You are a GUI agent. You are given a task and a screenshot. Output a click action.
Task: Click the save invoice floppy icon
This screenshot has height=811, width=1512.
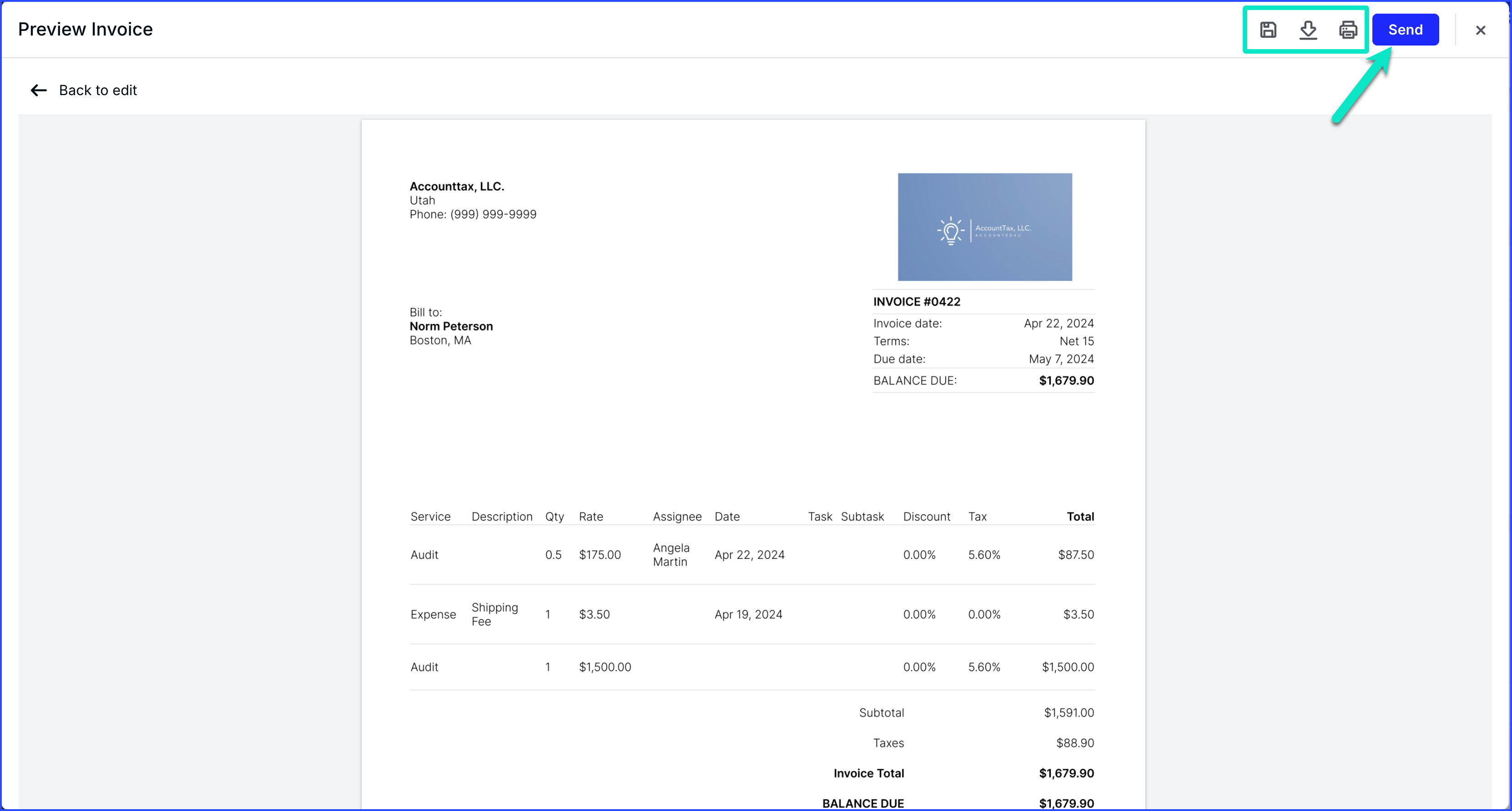(x=1268, y=30)
